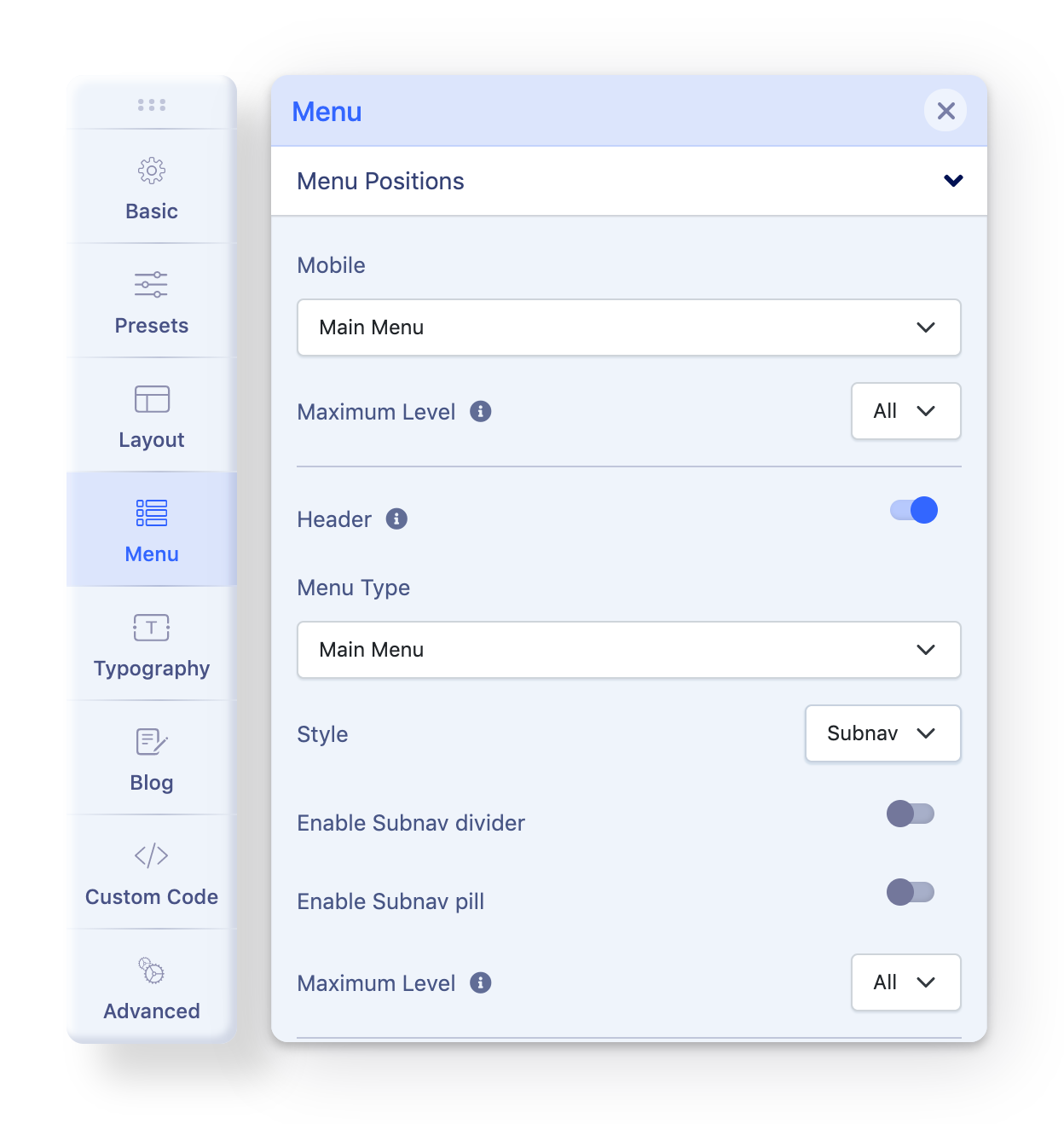Select the Menu tab in sidebar
This screenshot has height=1124, width=1064.
[152, 530]
